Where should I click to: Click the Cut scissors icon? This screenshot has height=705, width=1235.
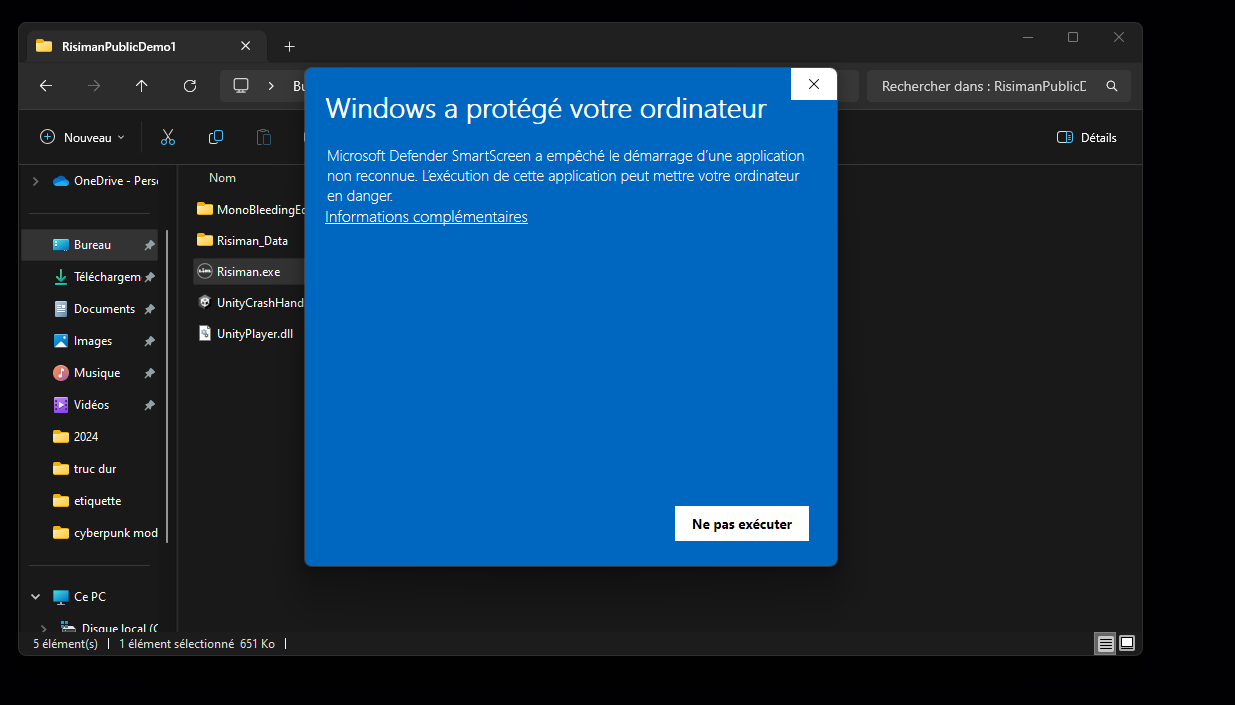pyautogui.click(x=168, y=137)
